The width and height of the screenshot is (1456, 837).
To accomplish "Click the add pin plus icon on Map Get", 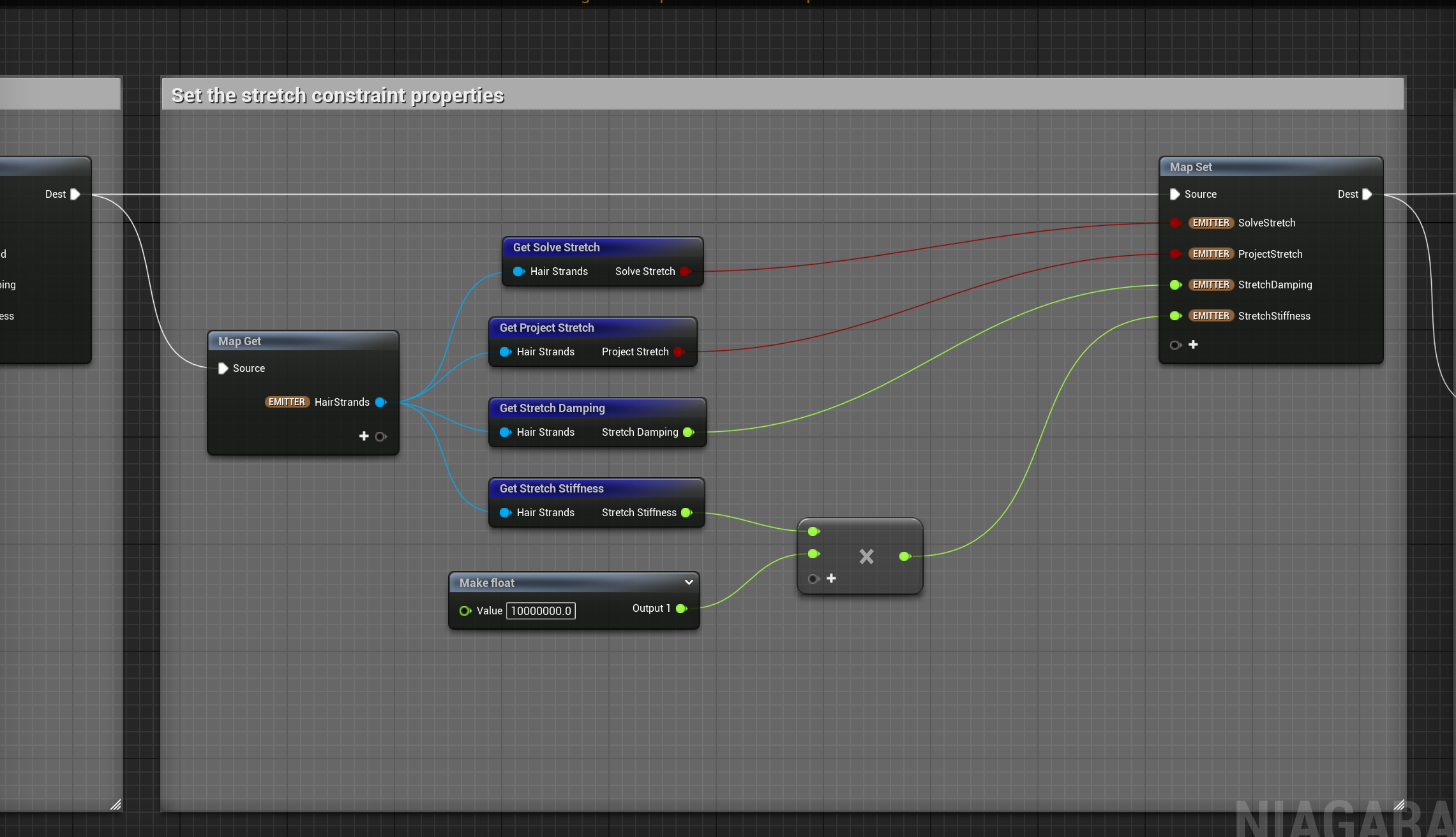I will pos(364,436).
